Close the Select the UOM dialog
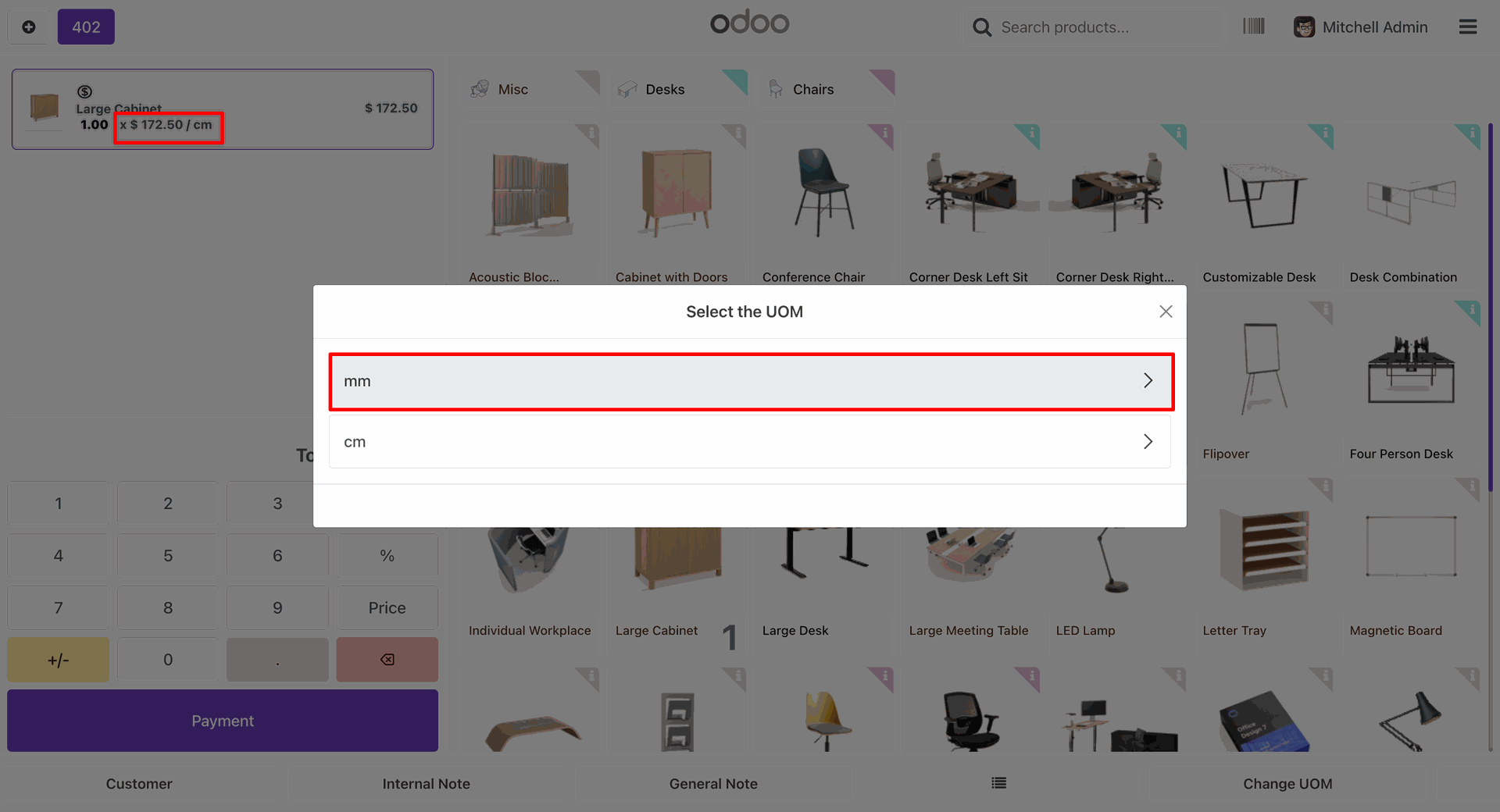Image resolution: width=1500 pixels, height=812 pixels. click(1166, 312)
